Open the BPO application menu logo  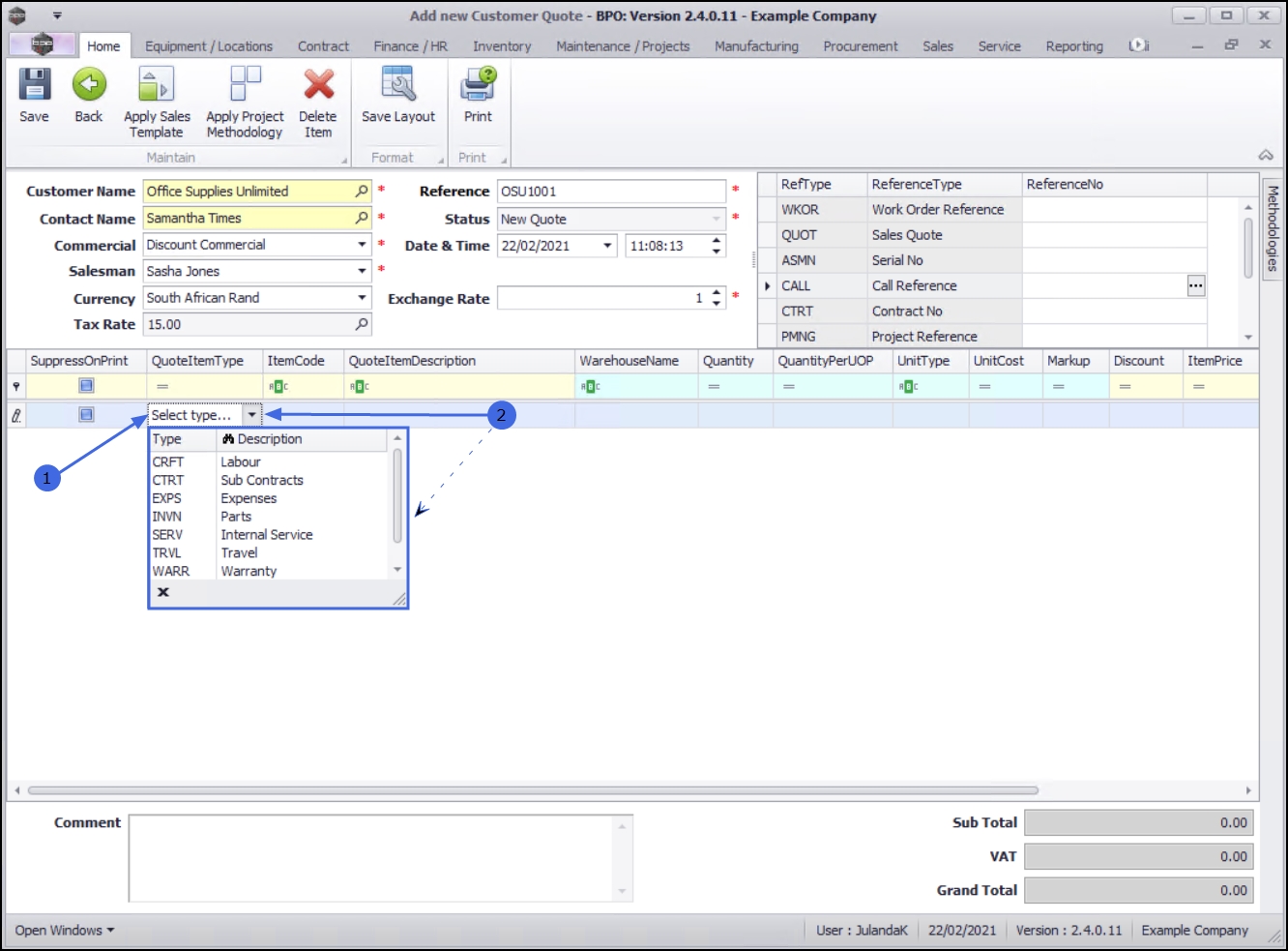(x=43, y=45)
